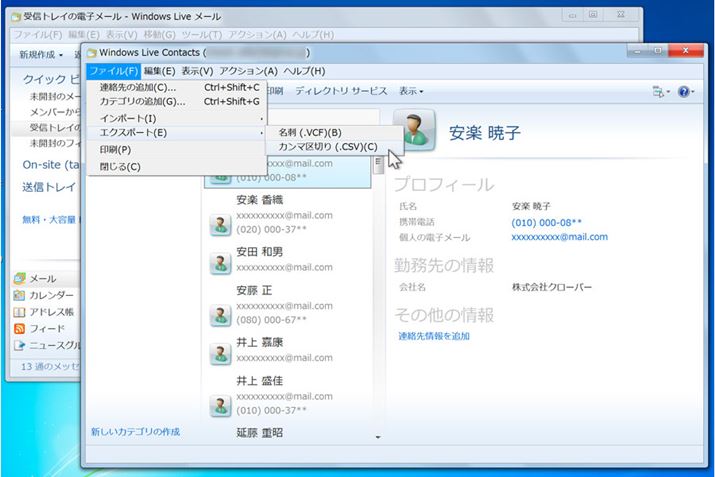Click the search field above contact list

point(323,116)
